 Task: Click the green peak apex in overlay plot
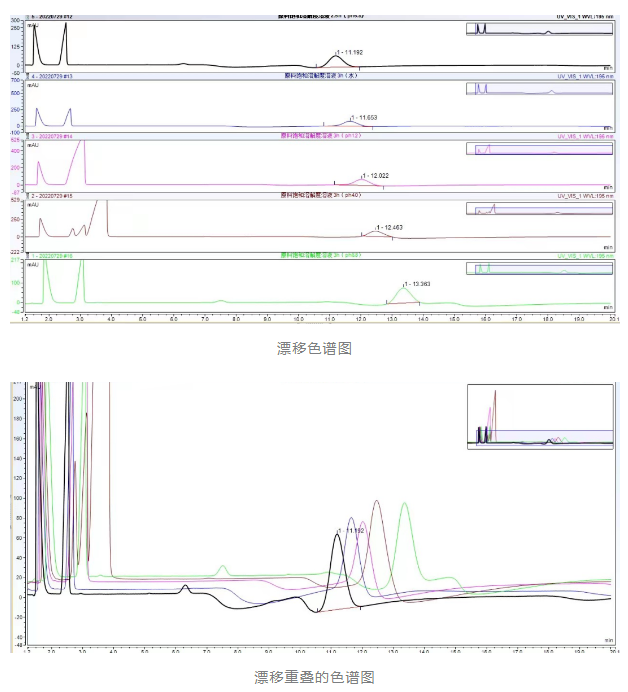click(404, 504)
